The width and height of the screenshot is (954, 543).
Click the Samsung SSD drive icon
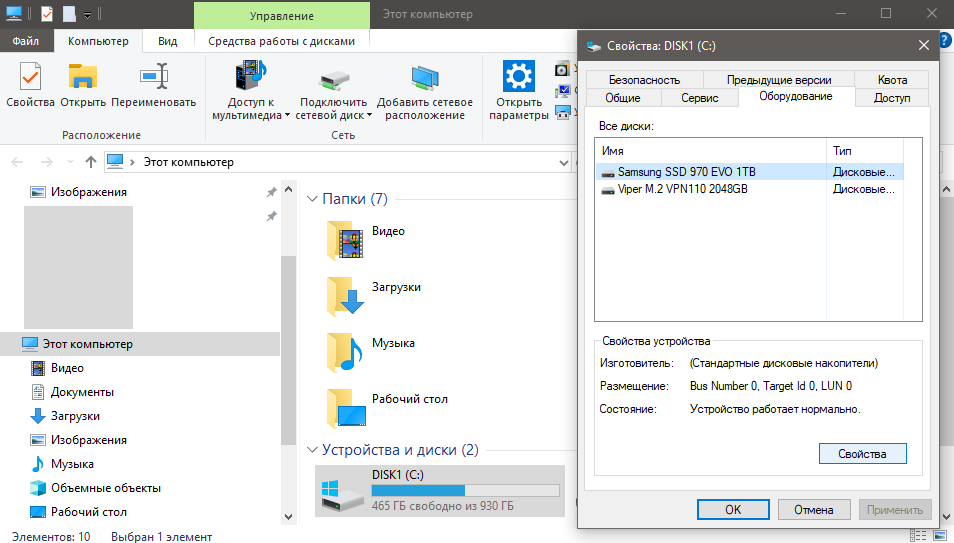pos(607,173)
